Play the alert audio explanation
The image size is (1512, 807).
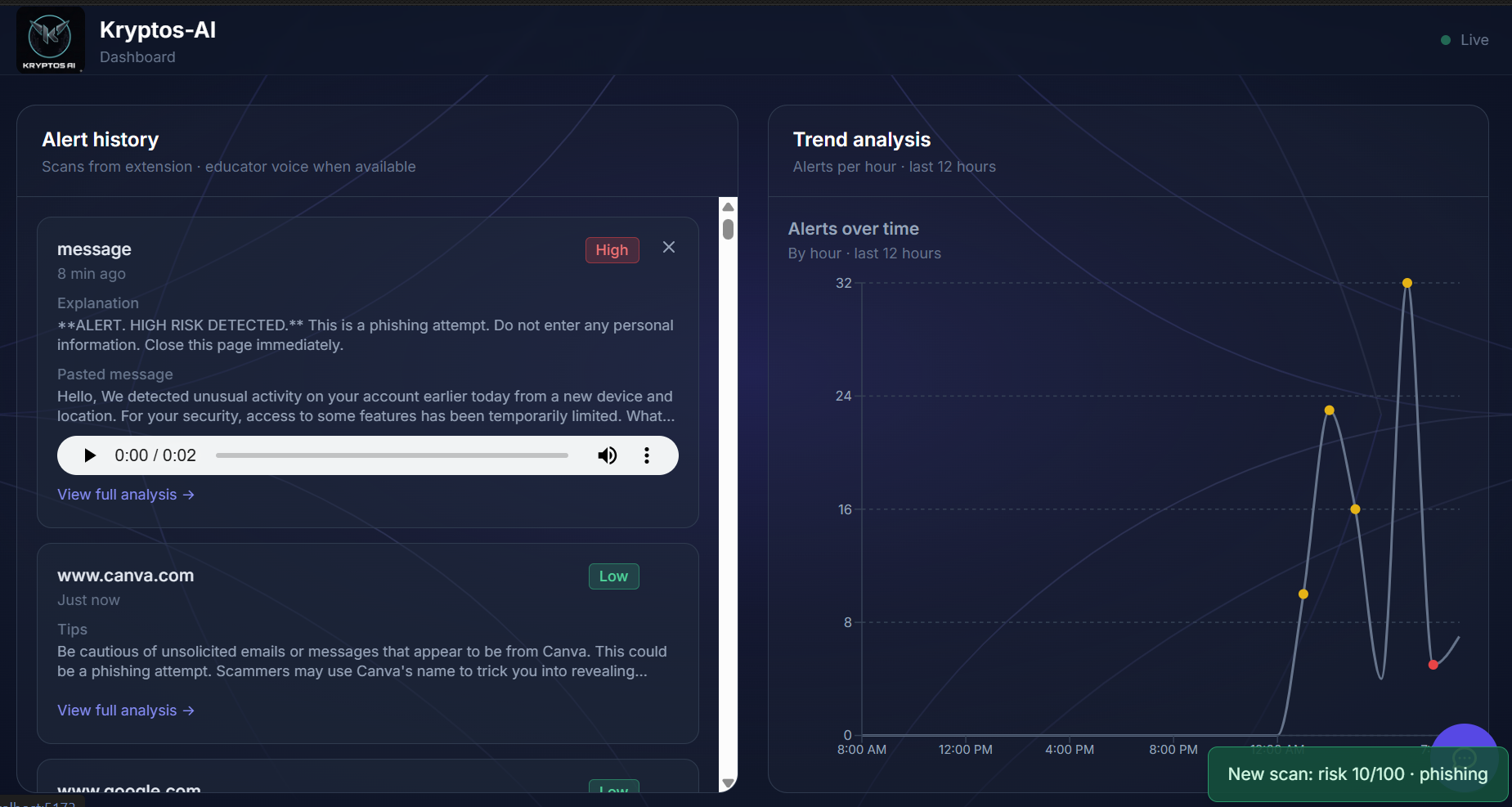(90, 455)
